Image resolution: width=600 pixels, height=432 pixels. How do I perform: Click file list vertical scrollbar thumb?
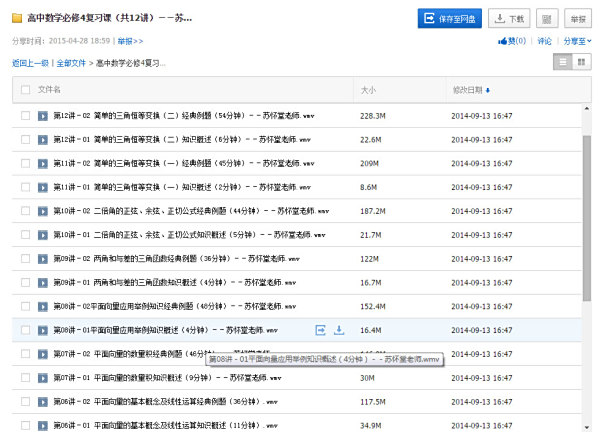(x=587, y=218)
